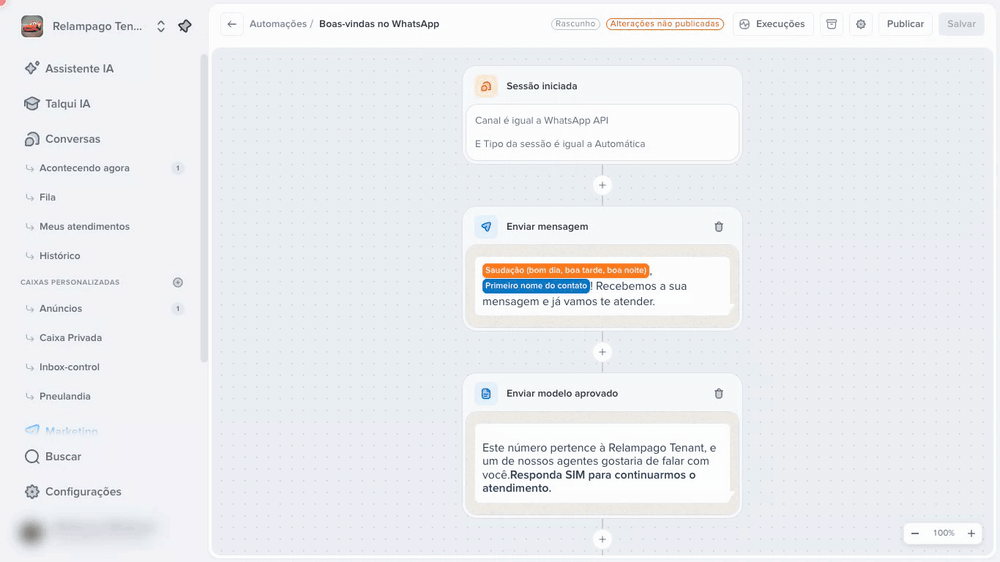The image size is (1000, 562).
Task: Click the Enviar modelo aprovado title
Action: point(562,394)
